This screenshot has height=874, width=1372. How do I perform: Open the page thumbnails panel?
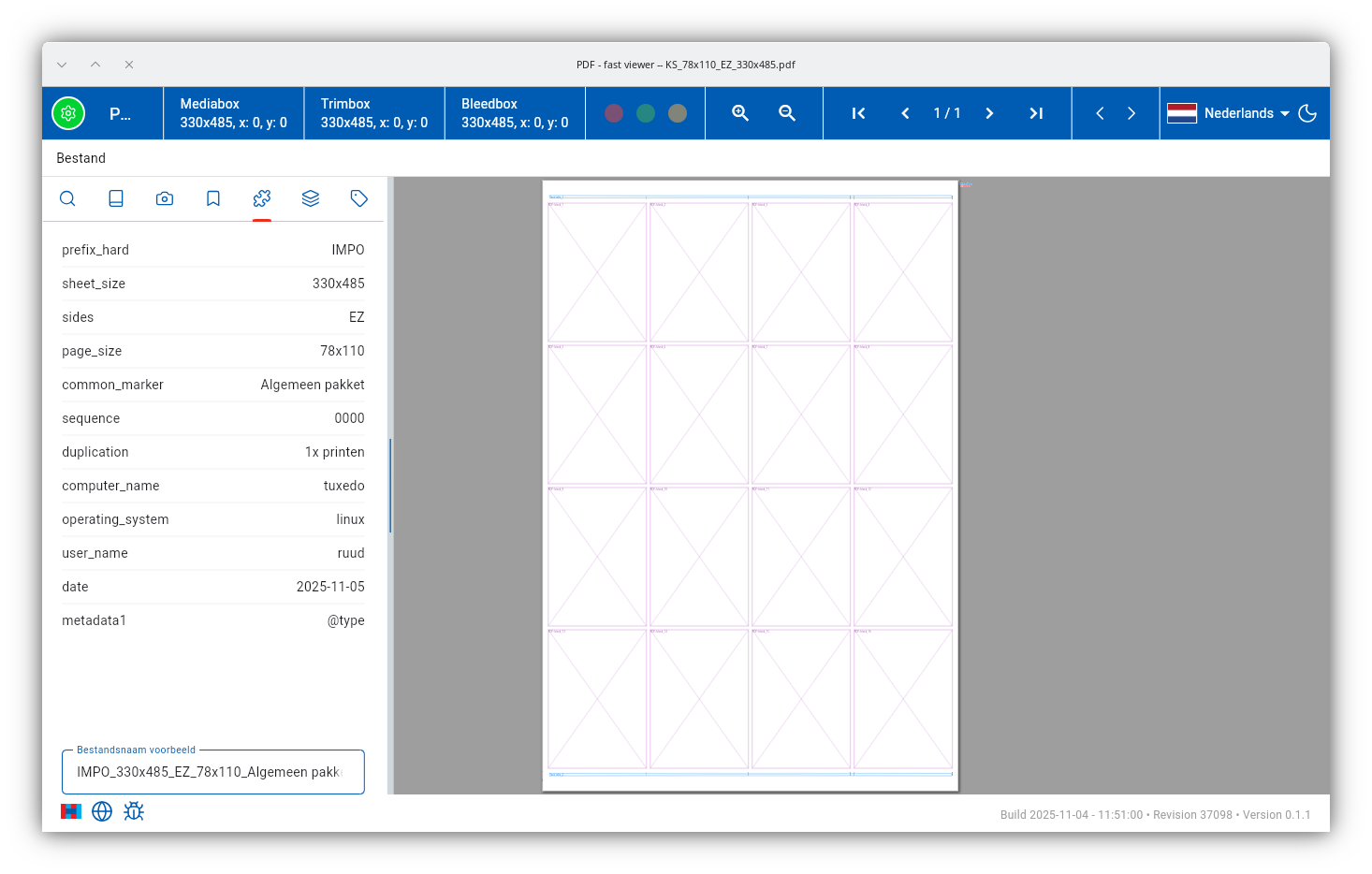tap(116, 198)
